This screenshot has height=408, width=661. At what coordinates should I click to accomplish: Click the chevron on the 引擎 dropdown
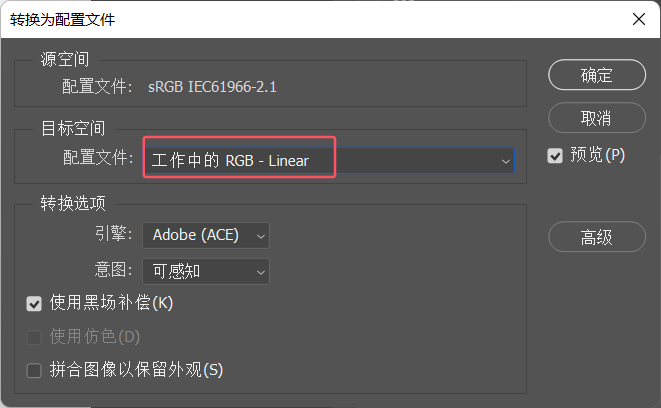pos(261,237)
